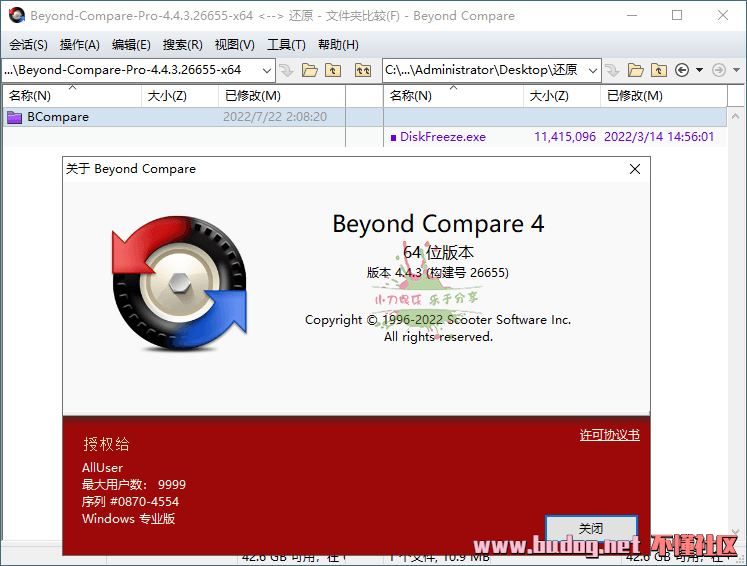Click the right pane forward arrow icon

[719, 71]
